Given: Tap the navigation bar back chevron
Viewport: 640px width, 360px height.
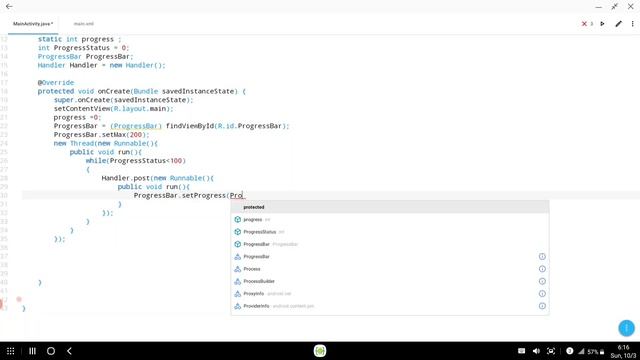Looking at the screenshot, I should pyautogui.click(x=69, y=351).
